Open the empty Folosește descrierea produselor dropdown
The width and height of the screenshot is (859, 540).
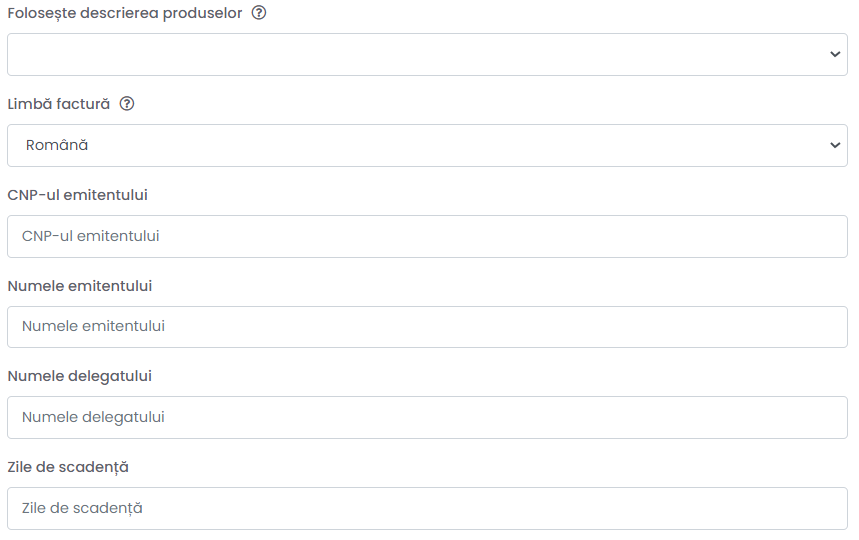coord(427,54)
